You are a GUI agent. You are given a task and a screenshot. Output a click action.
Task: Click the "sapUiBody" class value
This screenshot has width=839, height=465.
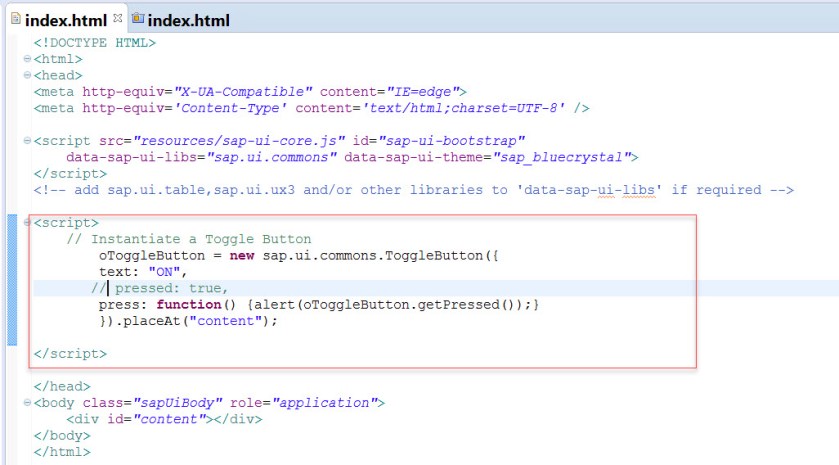pos(178,403)
